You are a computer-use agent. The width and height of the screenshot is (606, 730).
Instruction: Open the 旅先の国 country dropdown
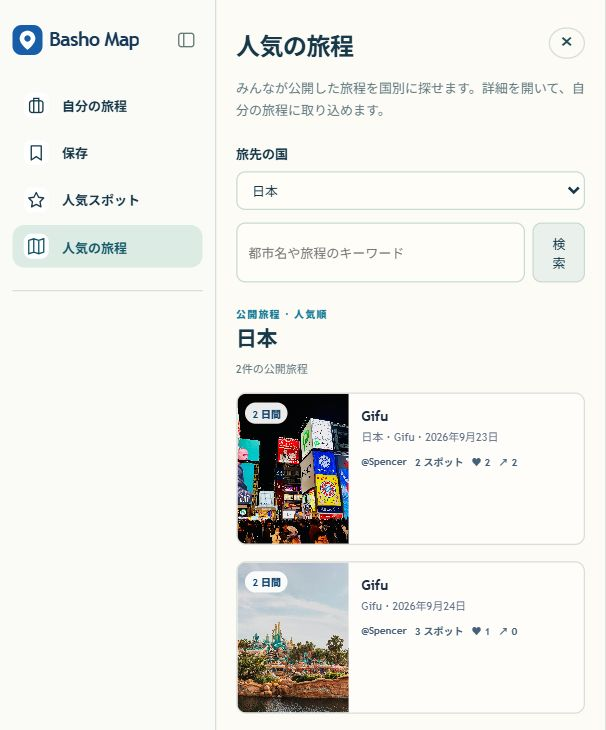411,190
